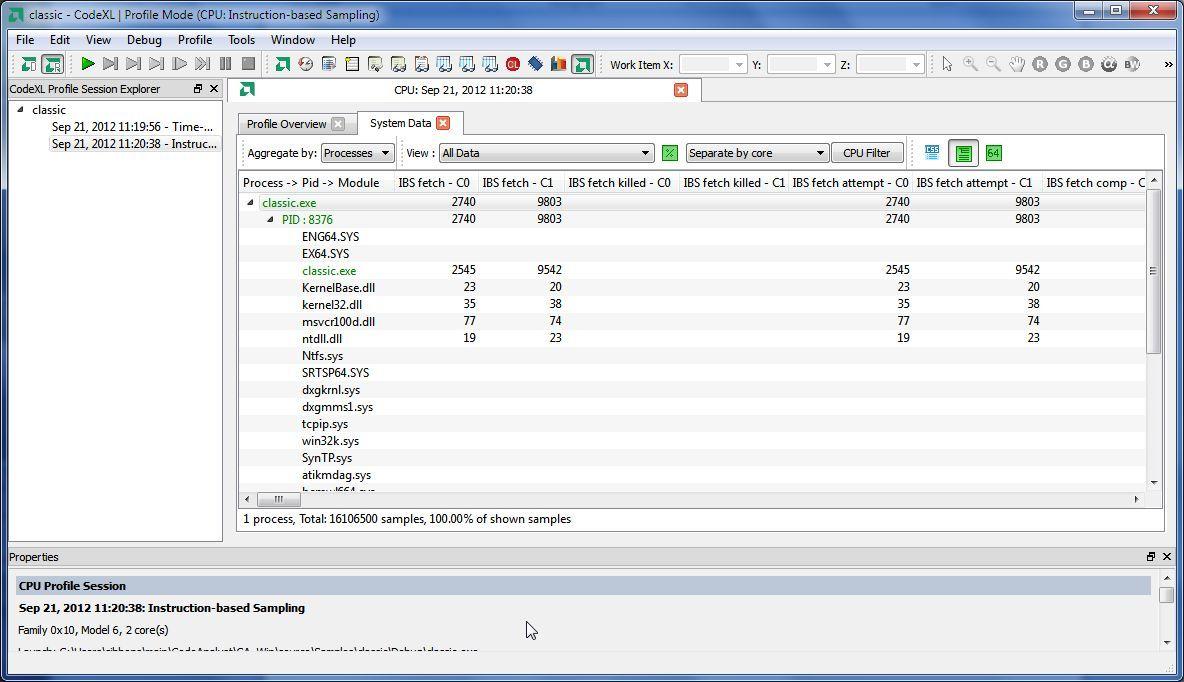Select the pointer arrow tool
This screenshot has width=1184, height=682.
coord(947,64)
